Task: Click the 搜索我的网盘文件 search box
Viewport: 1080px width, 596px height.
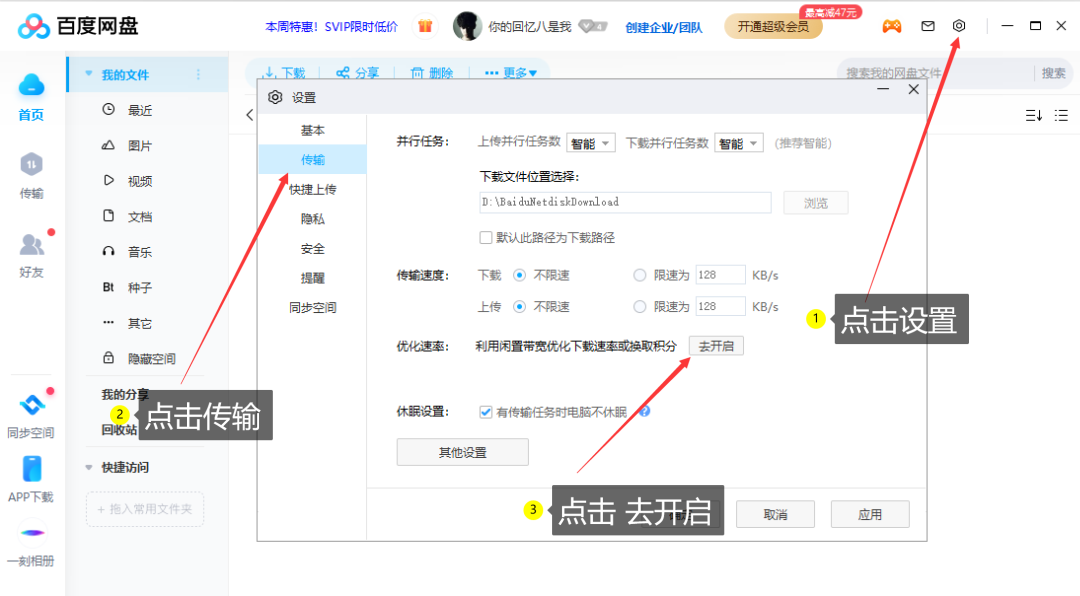Action: (x=935, y=73)
